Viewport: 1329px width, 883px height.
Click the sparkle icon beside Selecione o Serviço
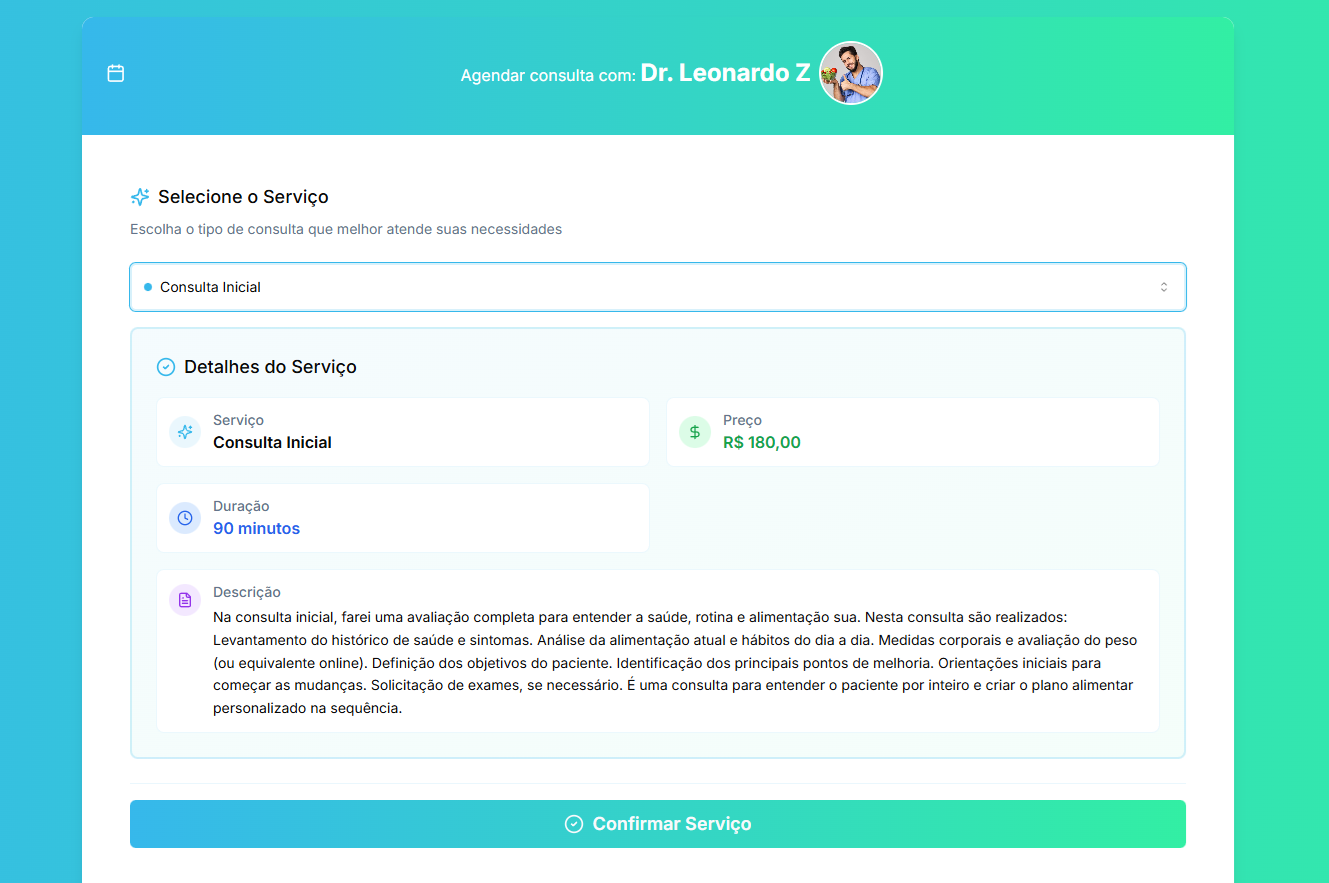pyautogui.click(x=140, y=196)
